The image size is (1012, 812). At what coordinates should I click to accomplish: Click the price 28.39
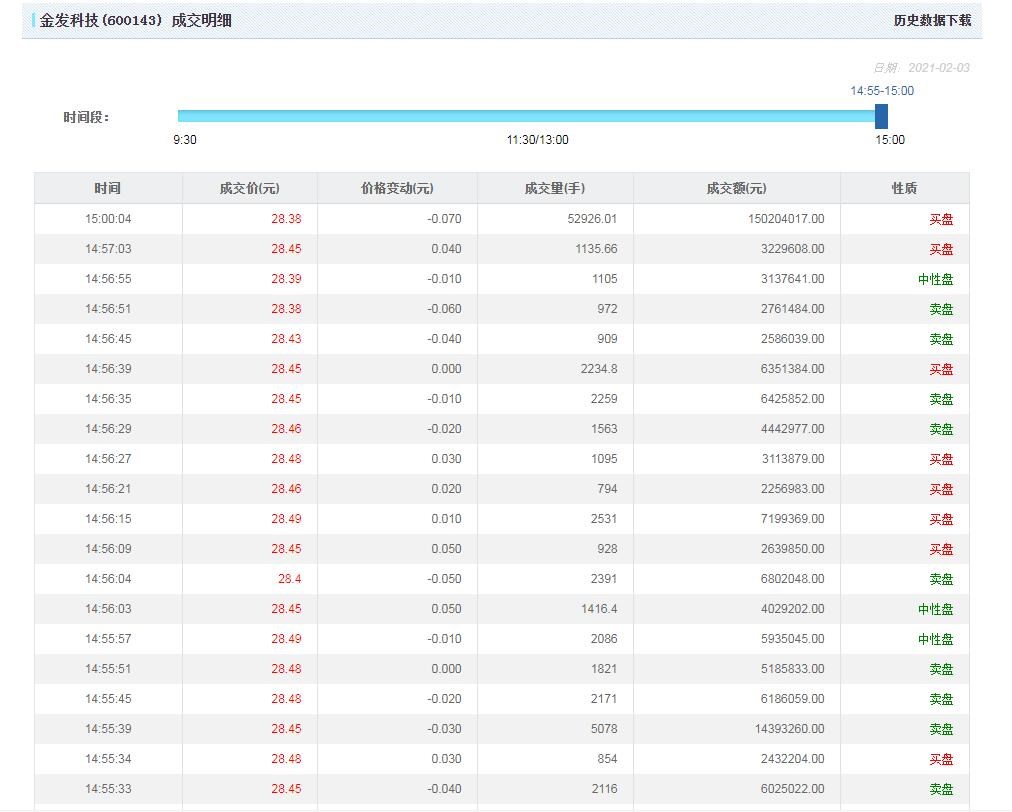[286, 279]
